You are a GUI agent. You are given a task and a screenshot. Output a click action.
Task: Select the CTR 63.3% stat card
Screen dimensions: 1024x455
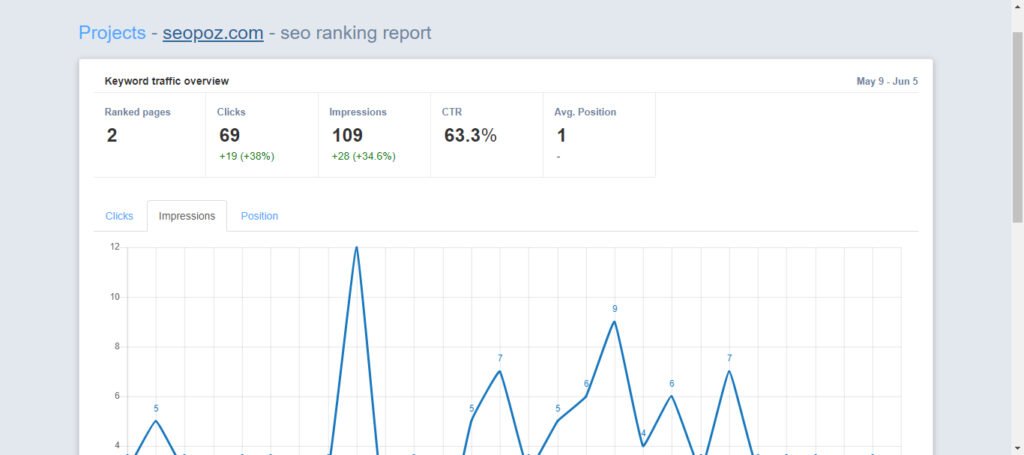click(x=486, y=135)
